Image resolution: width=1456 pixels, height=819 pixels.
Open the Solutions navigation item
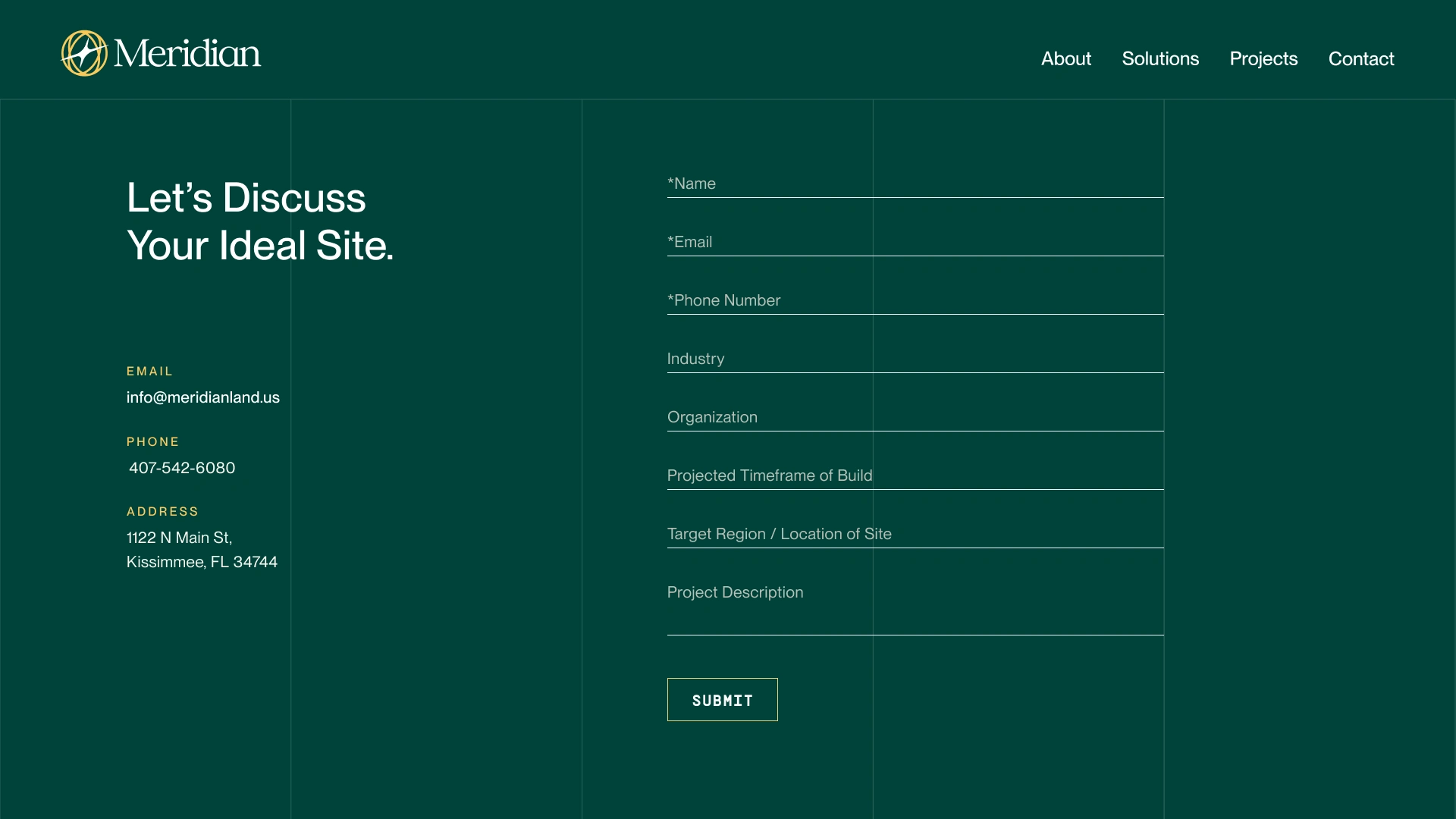[1160, 58]
